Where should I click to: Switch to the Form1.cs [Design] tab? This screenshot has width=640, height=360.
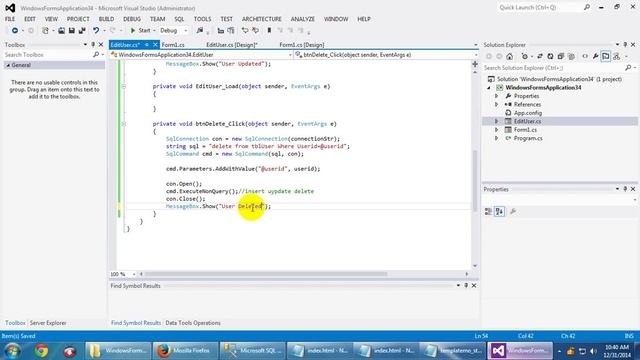(x=302, y=45)
